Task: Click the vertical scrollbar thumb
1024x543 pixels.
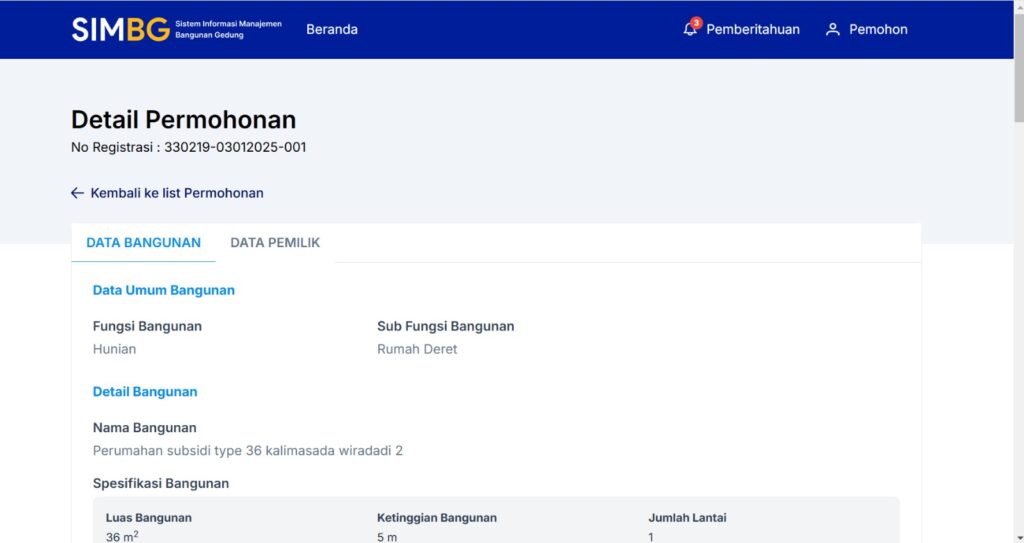Action: (1017, 60)
